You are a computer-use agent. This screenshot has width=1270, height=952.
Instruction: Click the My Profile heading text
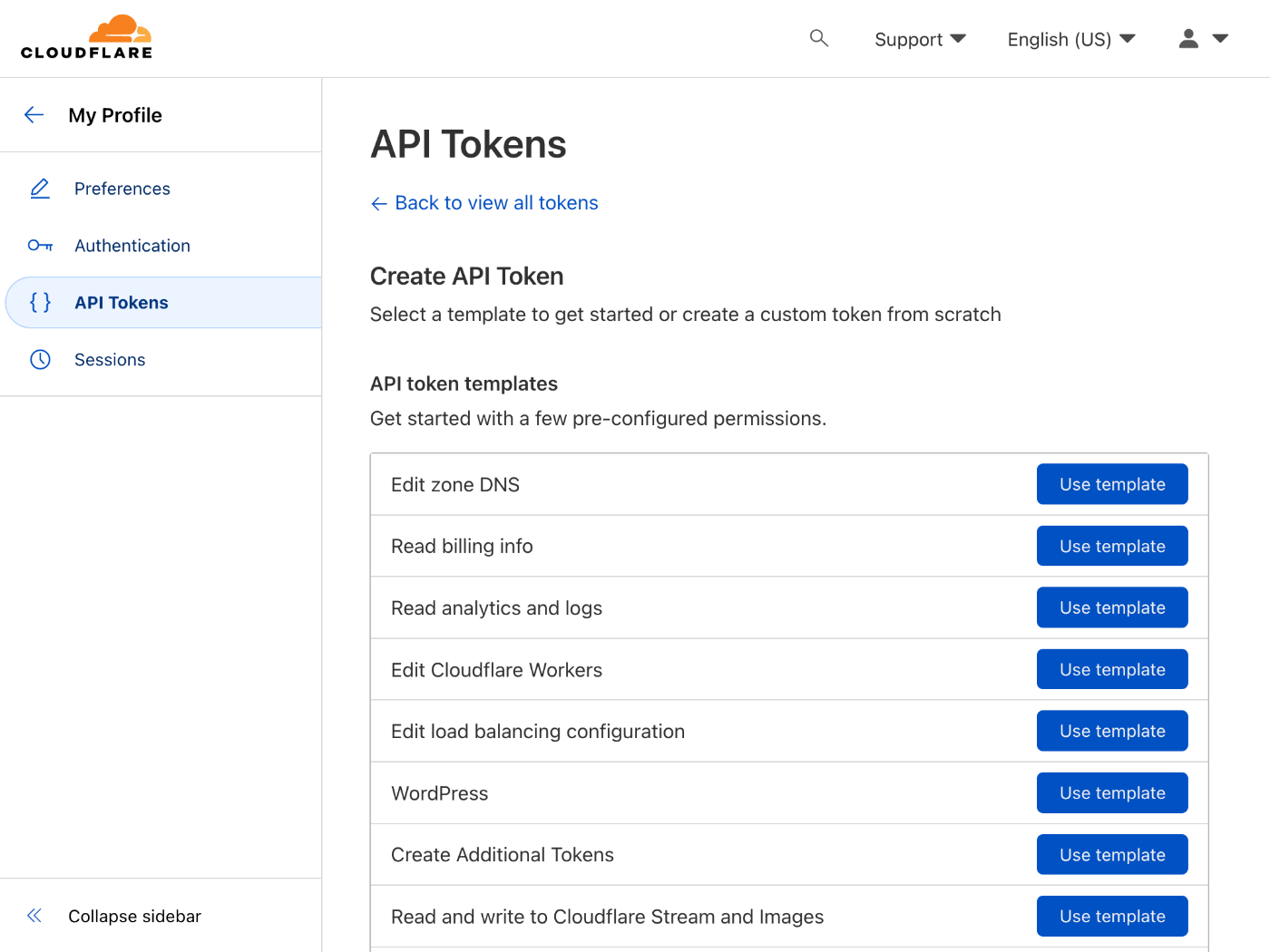[x=115, y=115]
